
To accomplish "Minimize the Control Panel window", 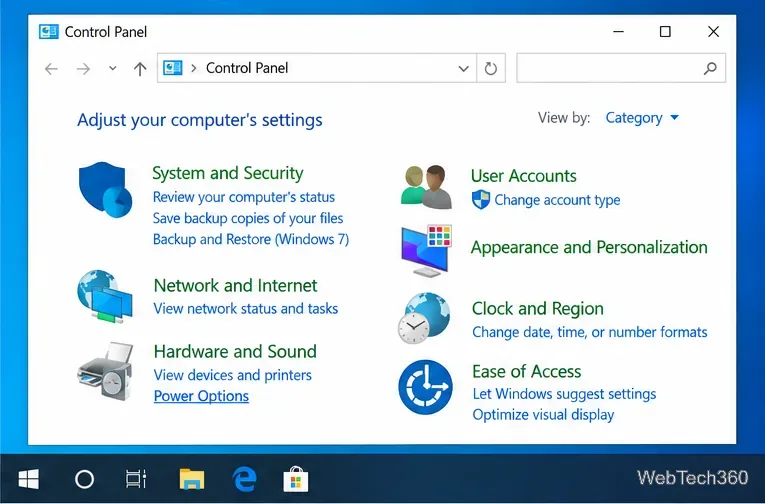I will pyautogui.click(x=618, y=32).
